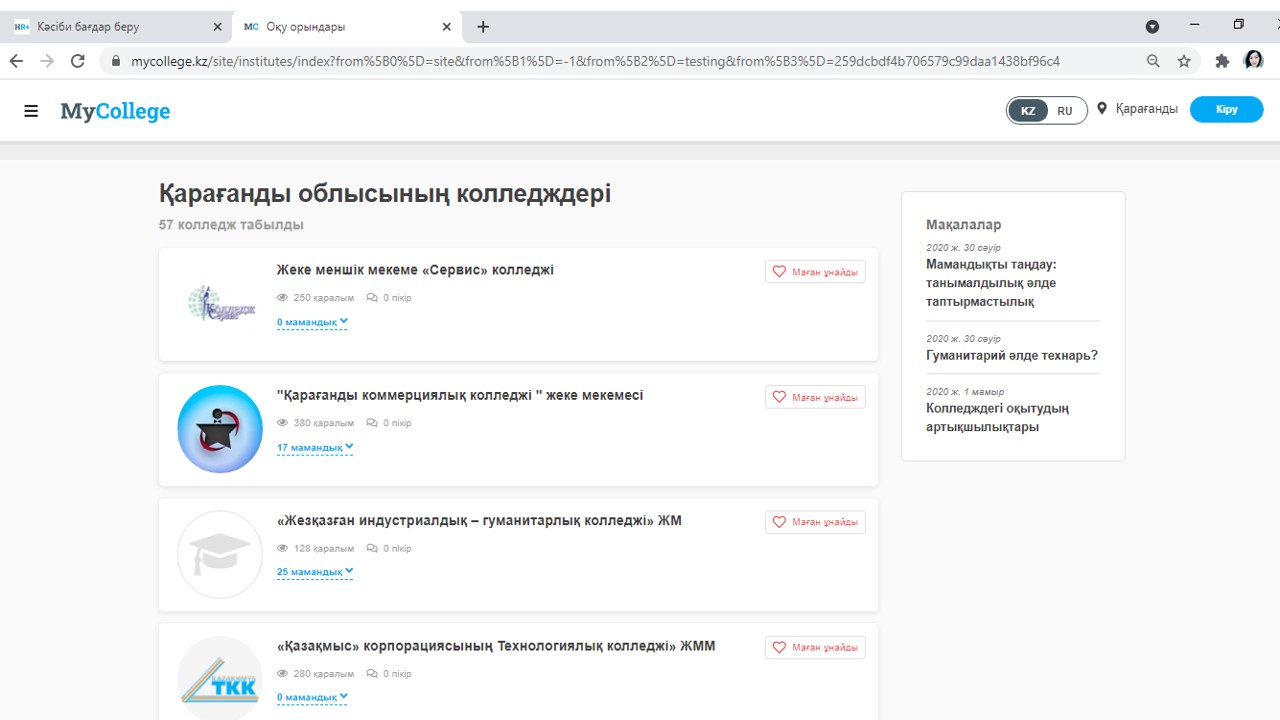The height and width of the screenshot is (720, 1280).
Task: Click the MyCollege logo
Action: (115, 111)
